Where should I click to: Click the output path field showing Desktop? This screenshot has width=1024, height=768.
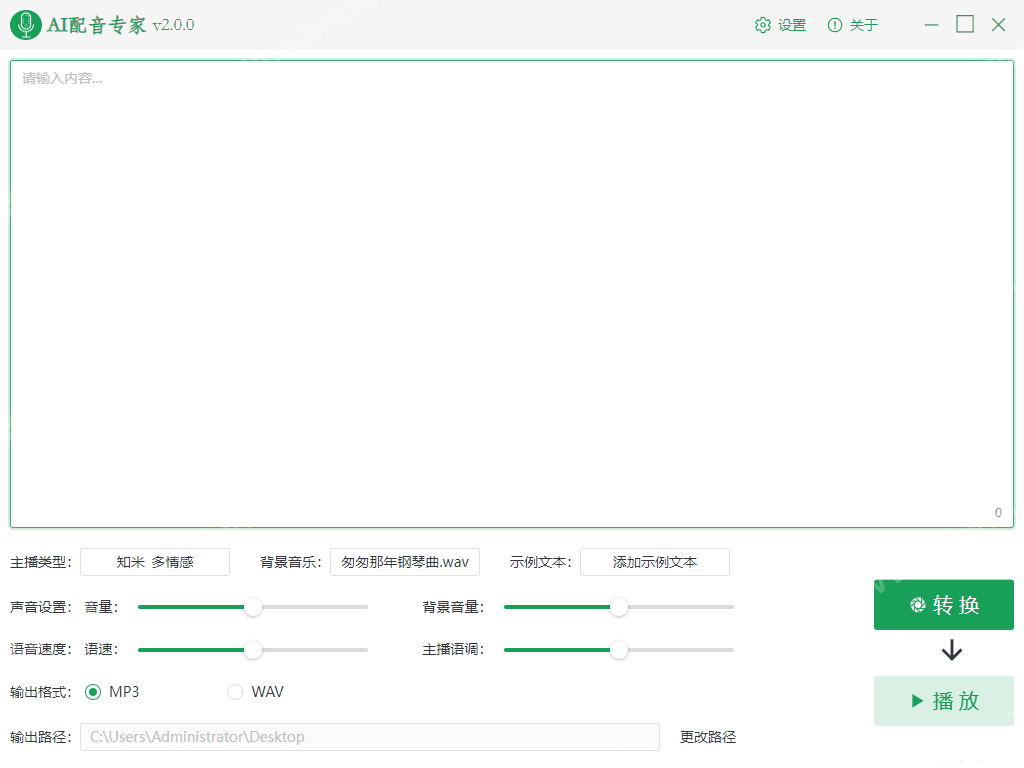tap(370, 736)
